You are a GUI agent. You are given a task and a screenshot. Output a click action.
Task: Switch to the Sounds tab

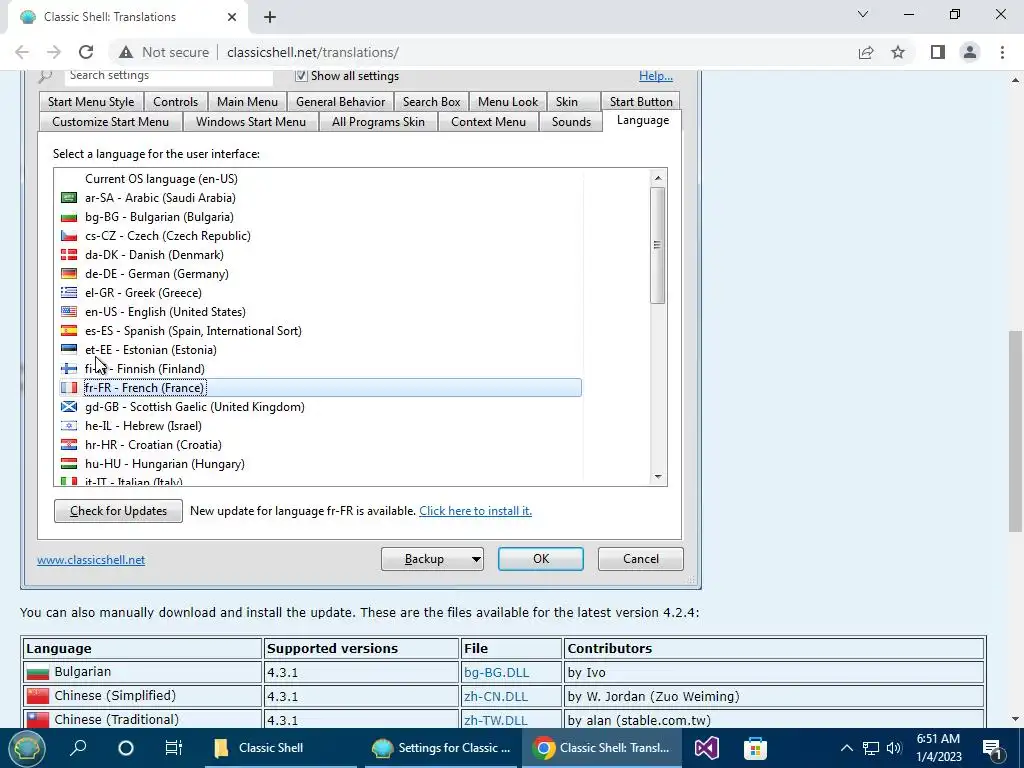571,122
